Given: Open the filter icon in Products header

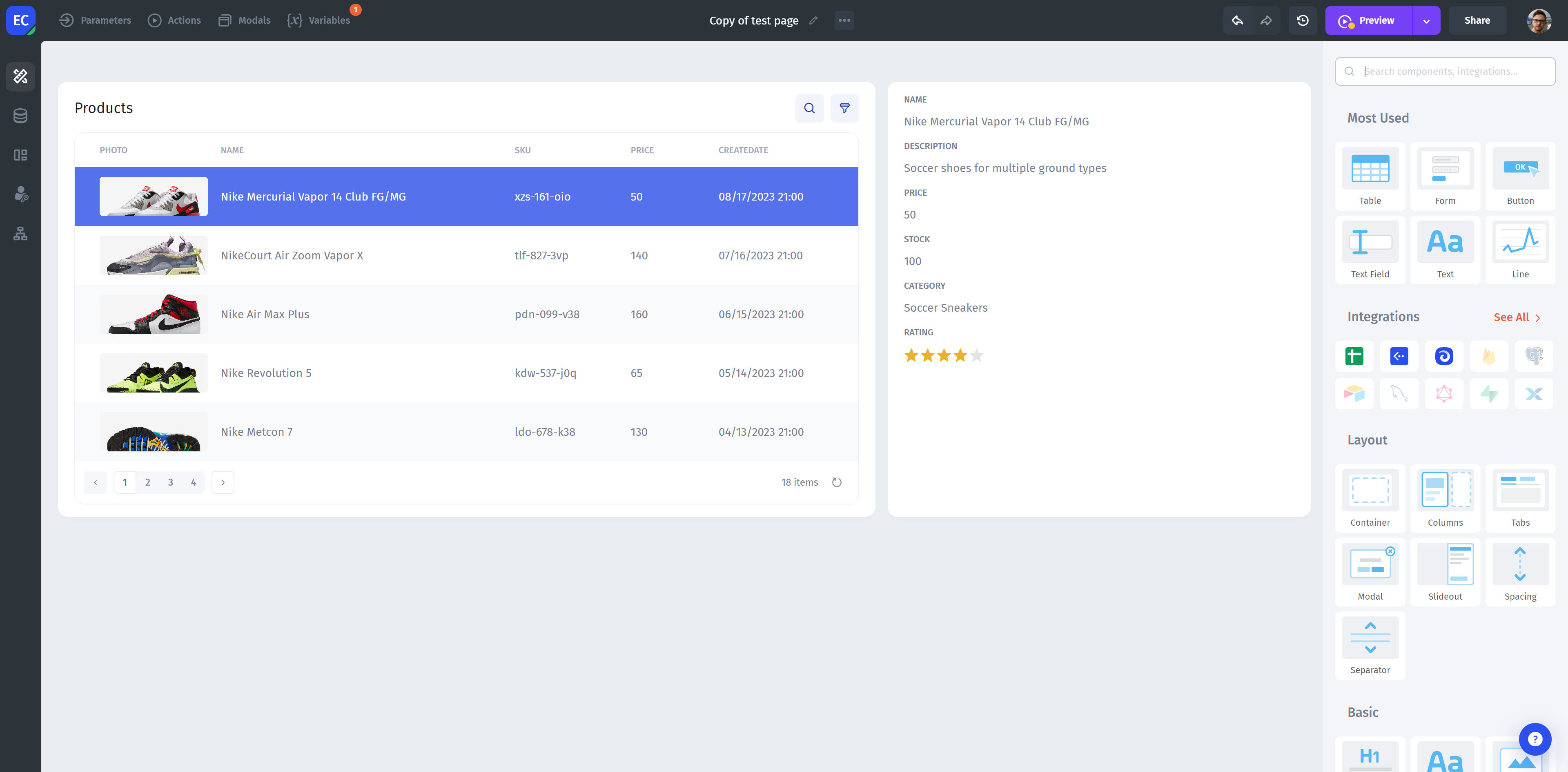Looking at the screenshot, I should click(844, 108).
